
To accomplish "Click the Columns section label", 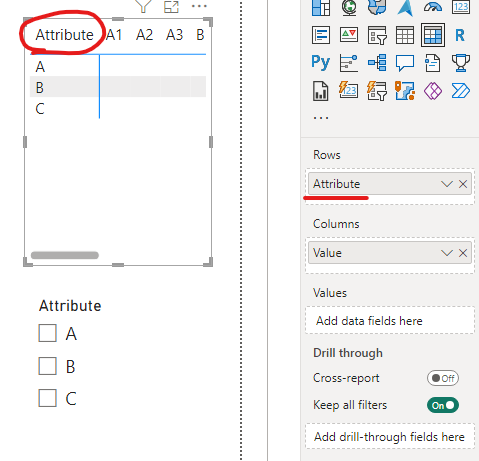I will click(x=336, y=224).
